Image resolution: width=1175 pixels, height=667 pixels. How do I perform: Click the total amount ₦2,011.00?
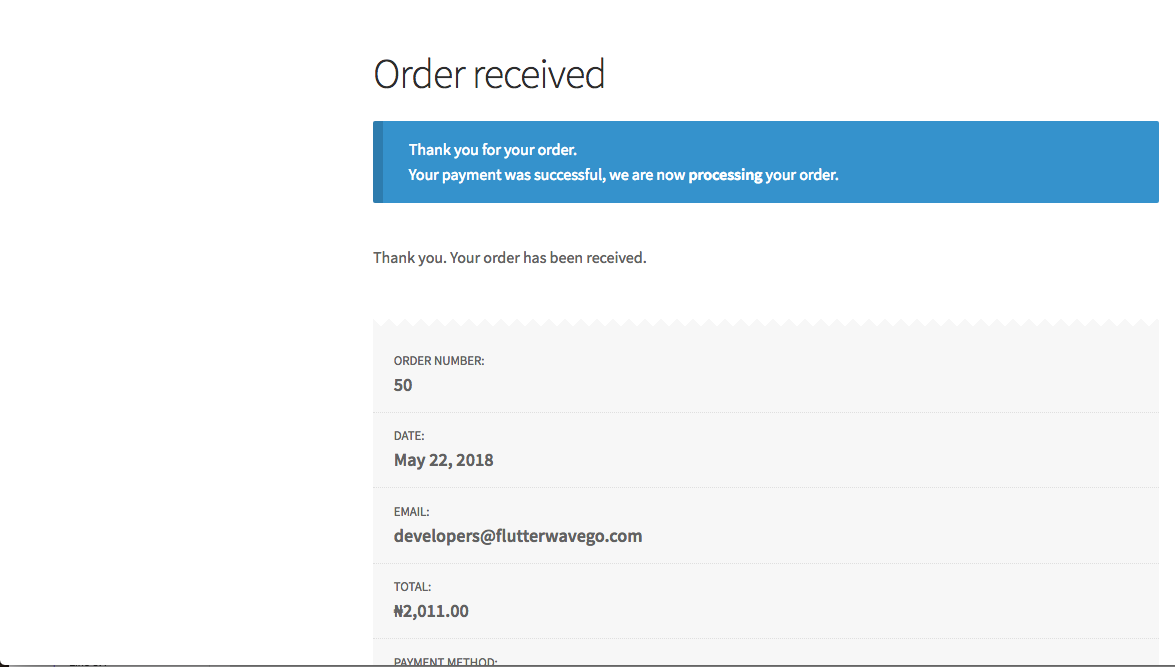[431, 612]
